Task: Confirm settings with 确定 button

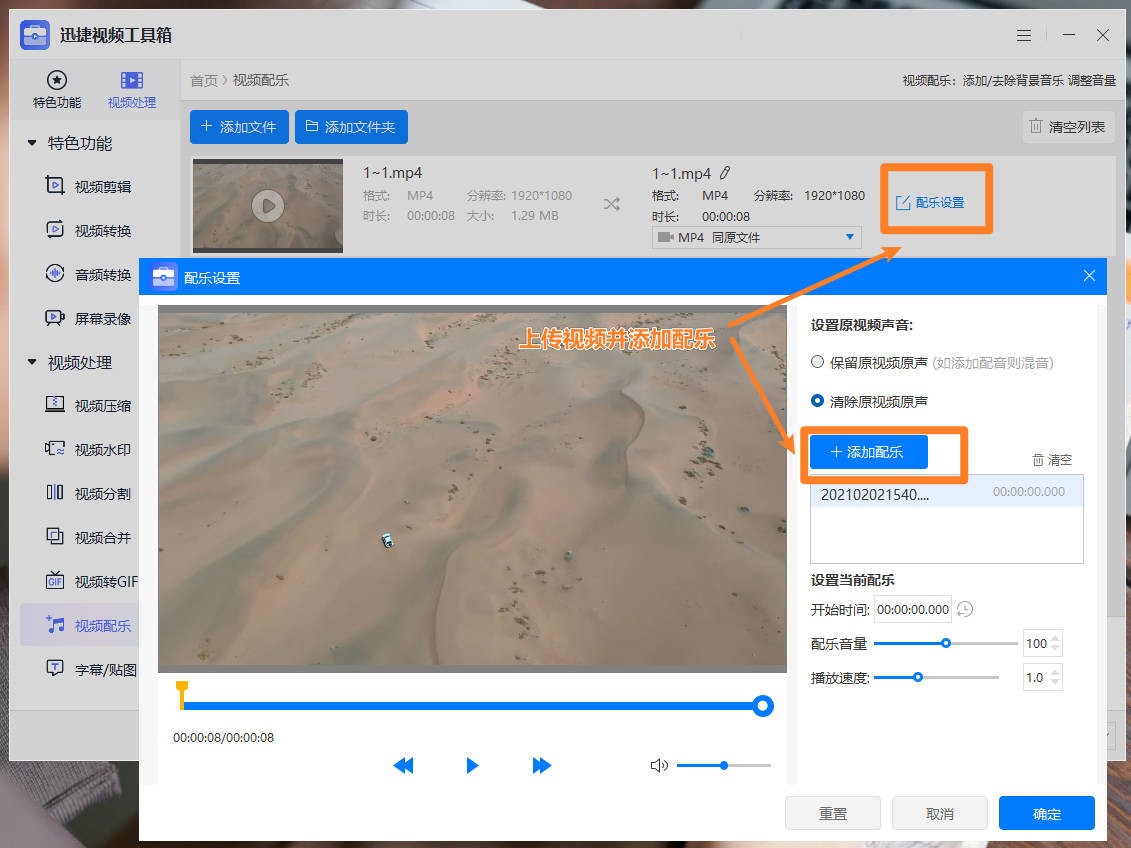Action: pyautogui.click(x=1046, y=813)
